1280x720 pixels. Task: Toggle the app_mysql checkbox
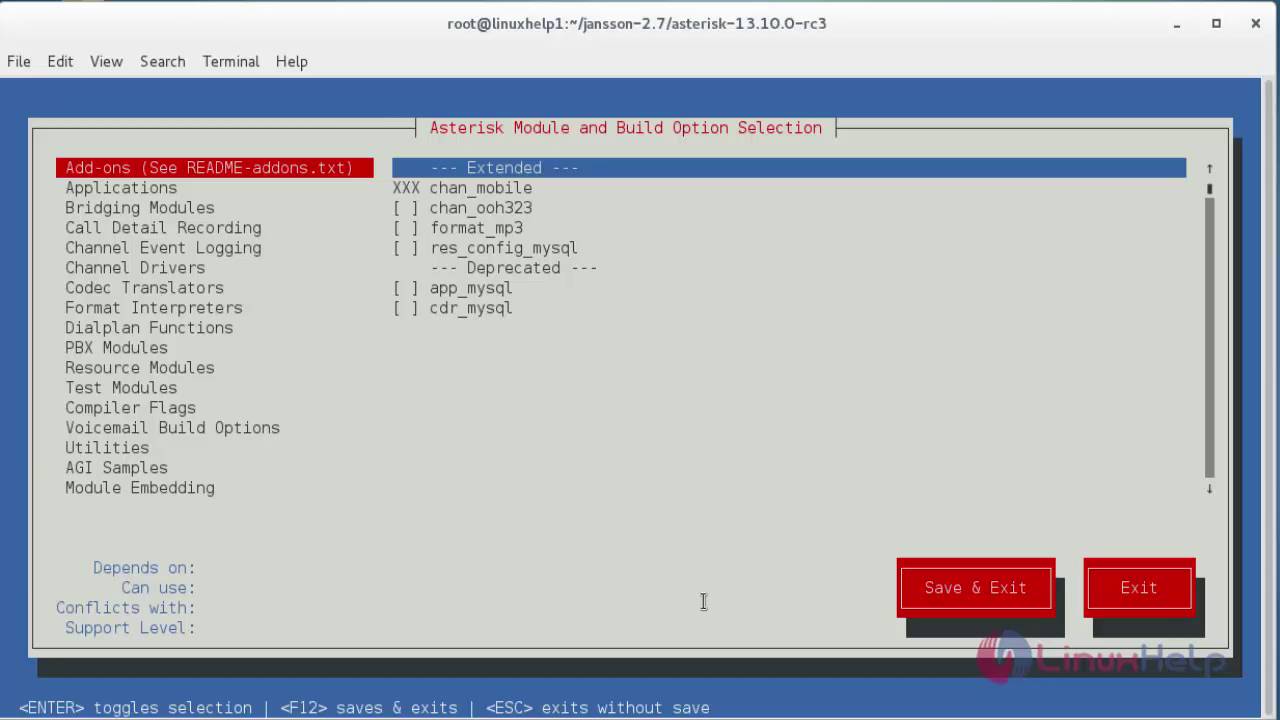(x=406, y=288)
